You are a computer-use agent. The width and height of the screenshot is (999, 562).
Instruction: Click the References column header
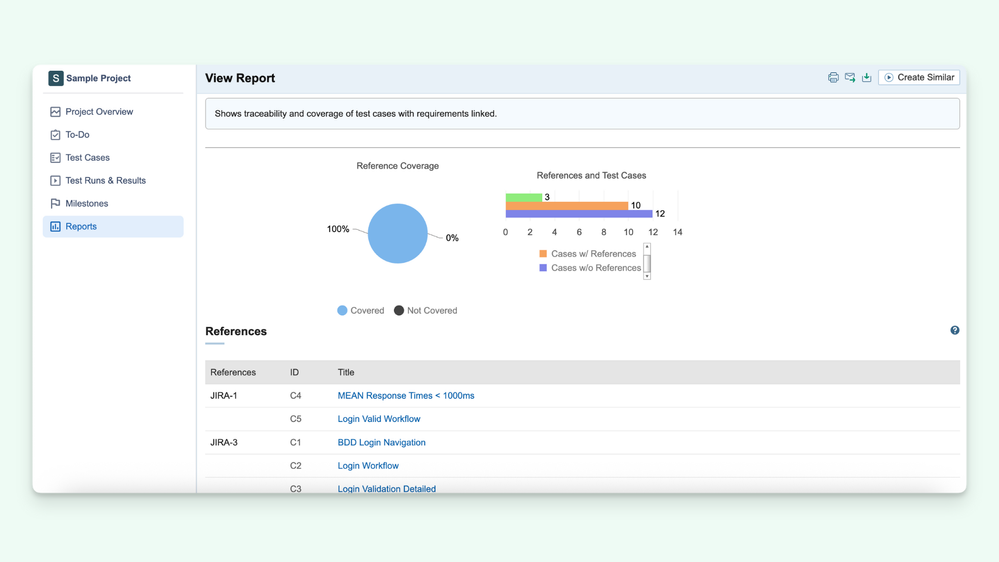coord(233,373)
